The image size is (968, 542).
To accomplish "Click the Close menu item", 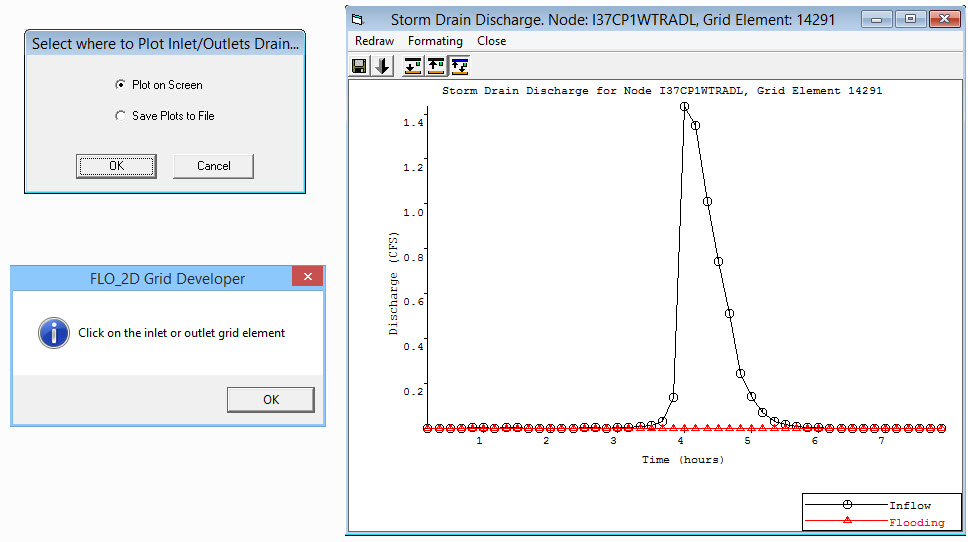I will coord(491,41).
